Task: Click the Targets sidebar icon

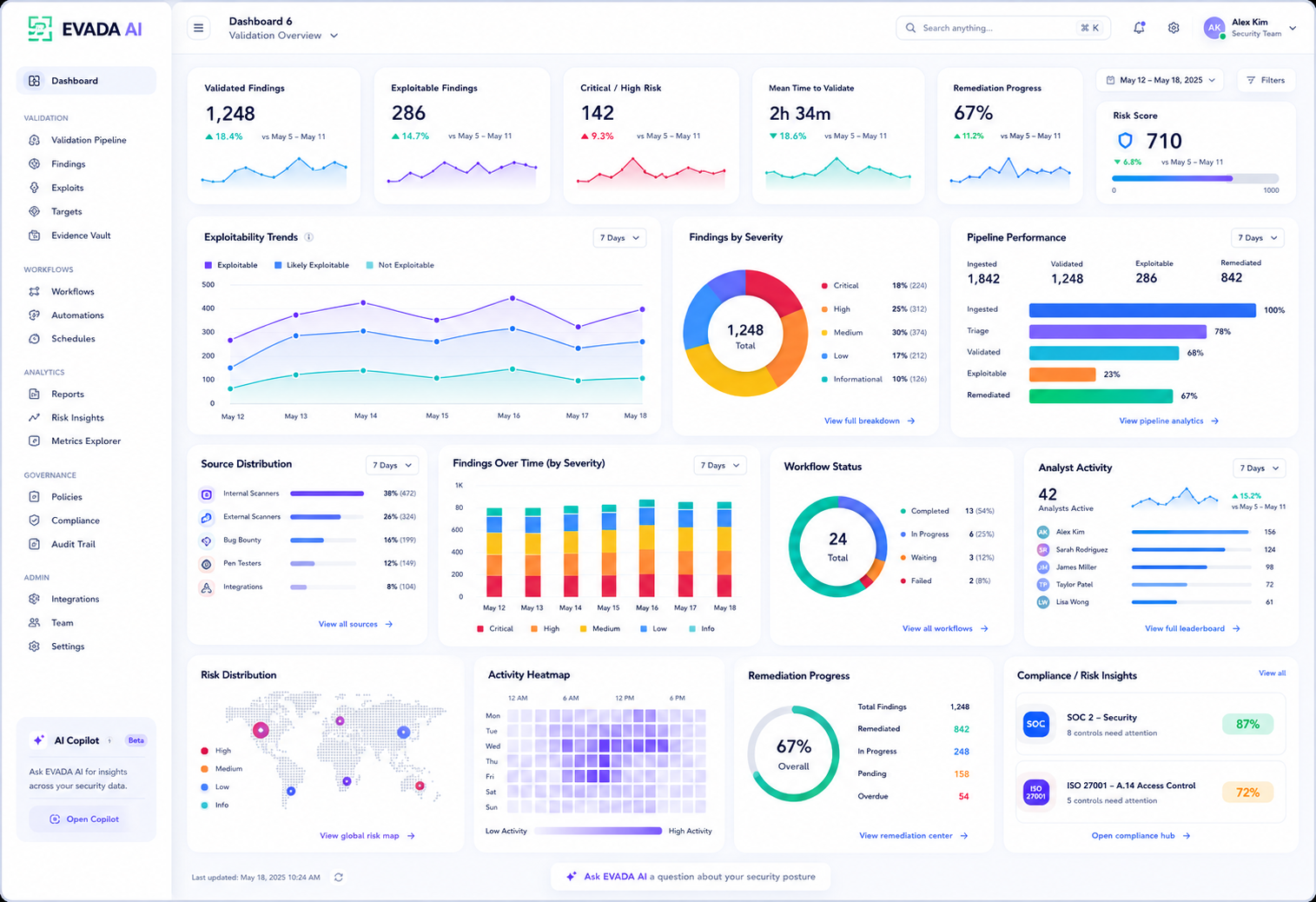Action: click(x=35, y=211)
